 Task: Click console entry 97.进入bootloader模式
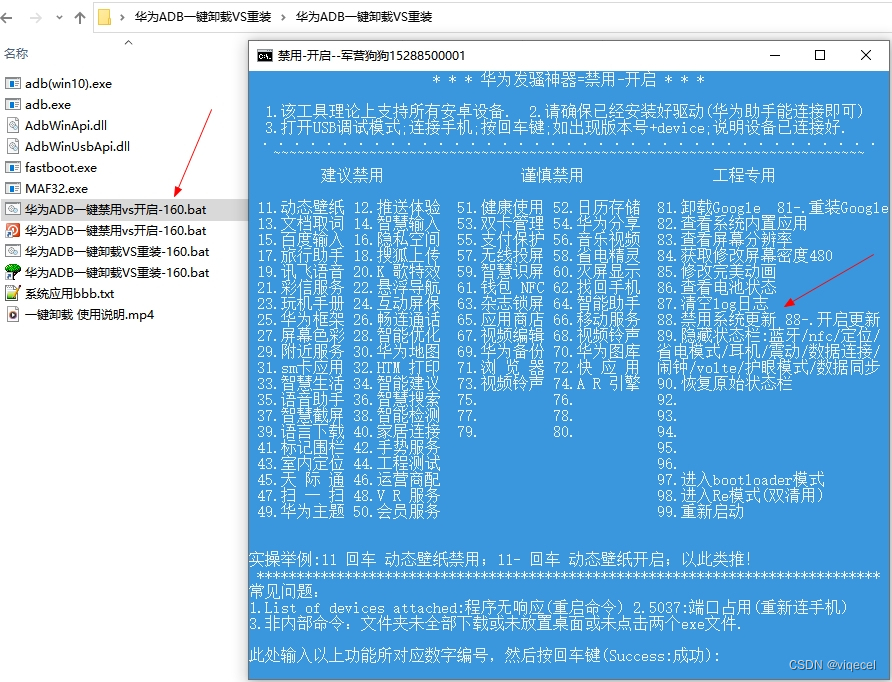(741, 480)
